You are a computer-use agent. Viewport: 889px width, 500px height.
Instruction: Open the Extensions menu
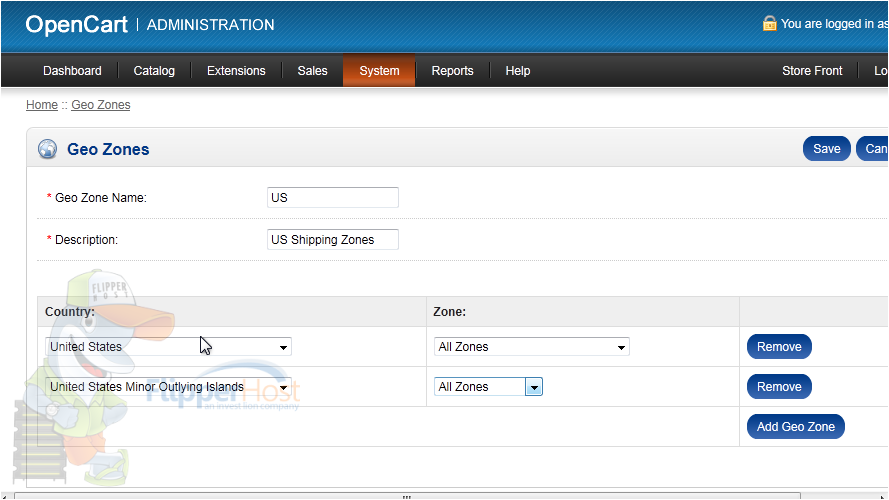click(x=236, y=71)
